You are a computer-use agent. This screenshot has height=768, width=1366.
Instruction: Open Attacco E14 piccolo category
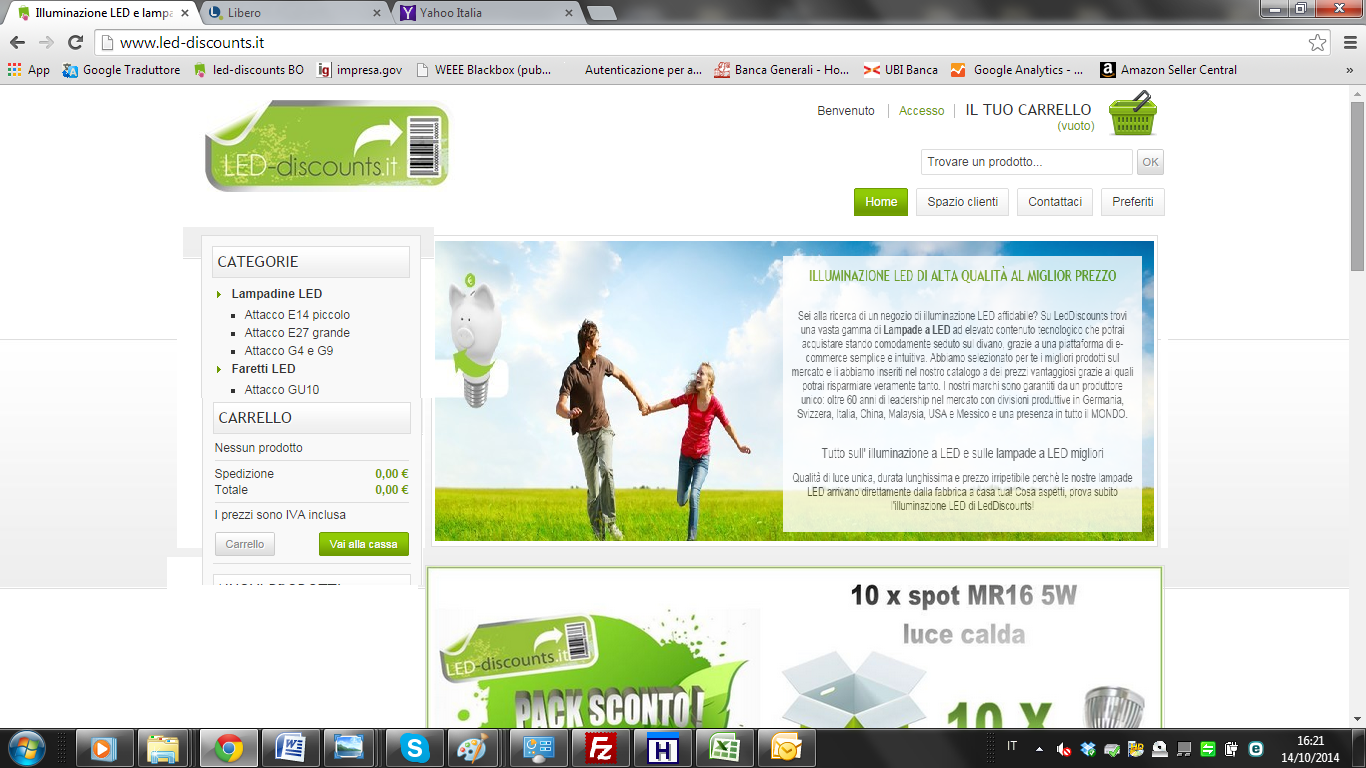pyautogui.click(x=297, y=315)
